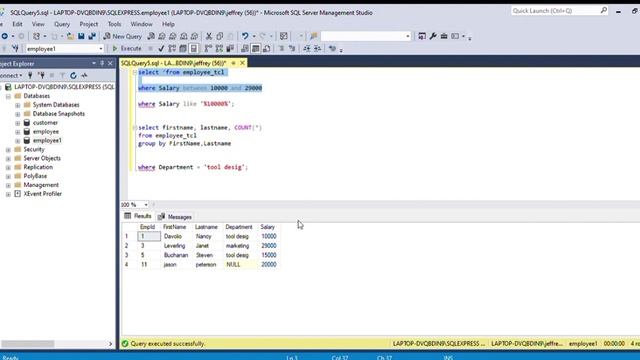Select the XEvent Profiler tree item
This screenshot has width=640, height=360.
[42, 194]
